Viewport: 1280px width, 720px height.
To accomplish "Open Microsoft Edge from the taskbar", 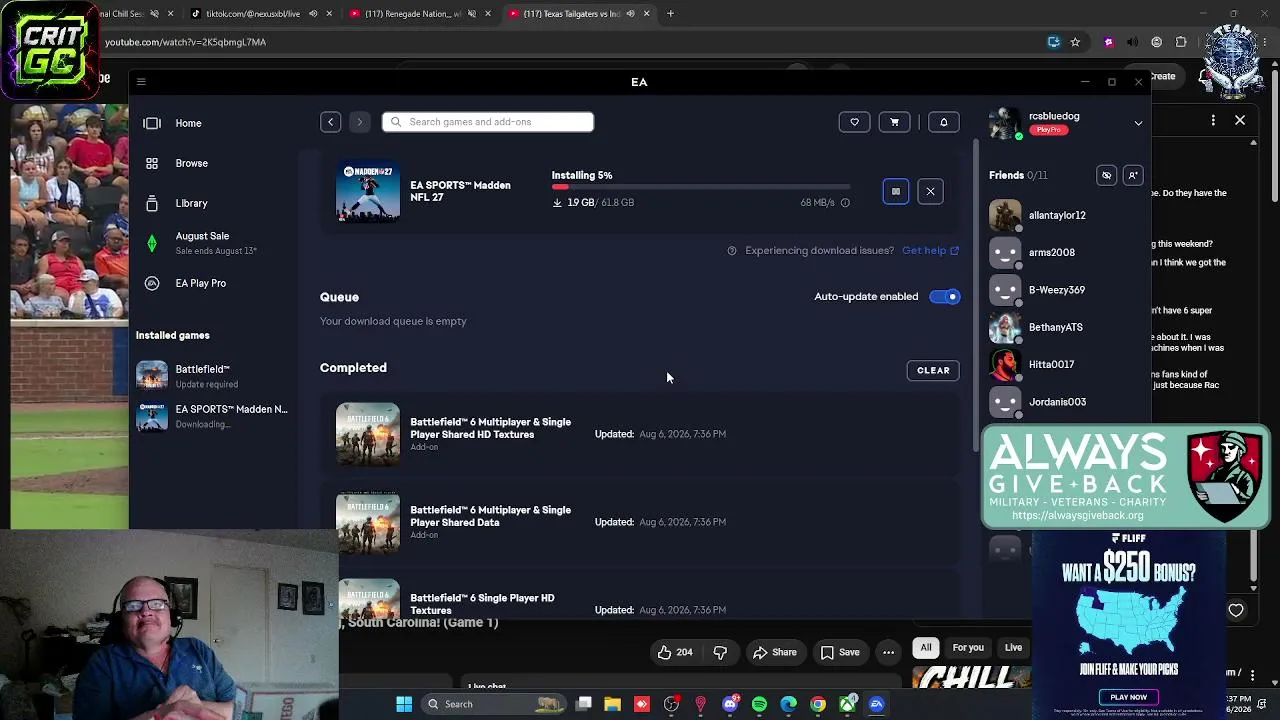I will 789,704.
